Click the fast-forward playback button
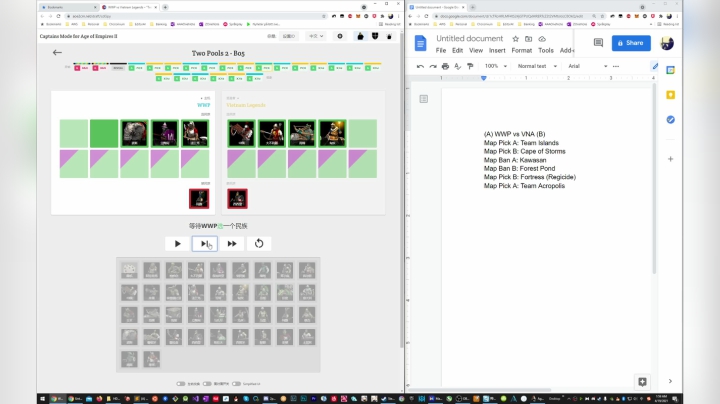 pyautogui.click(x=232, y=244)
